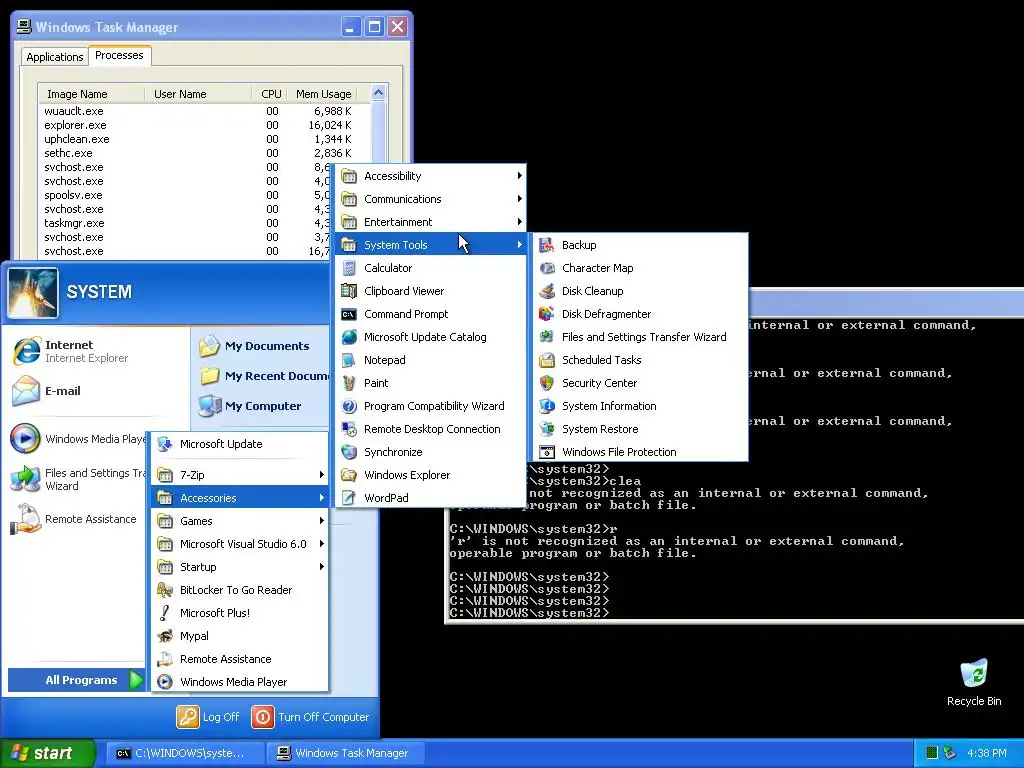Open Remote Assistance in All Programs list
This screenshot has width=1024, height=768.
pyautogui.click(x=240, y=659)
